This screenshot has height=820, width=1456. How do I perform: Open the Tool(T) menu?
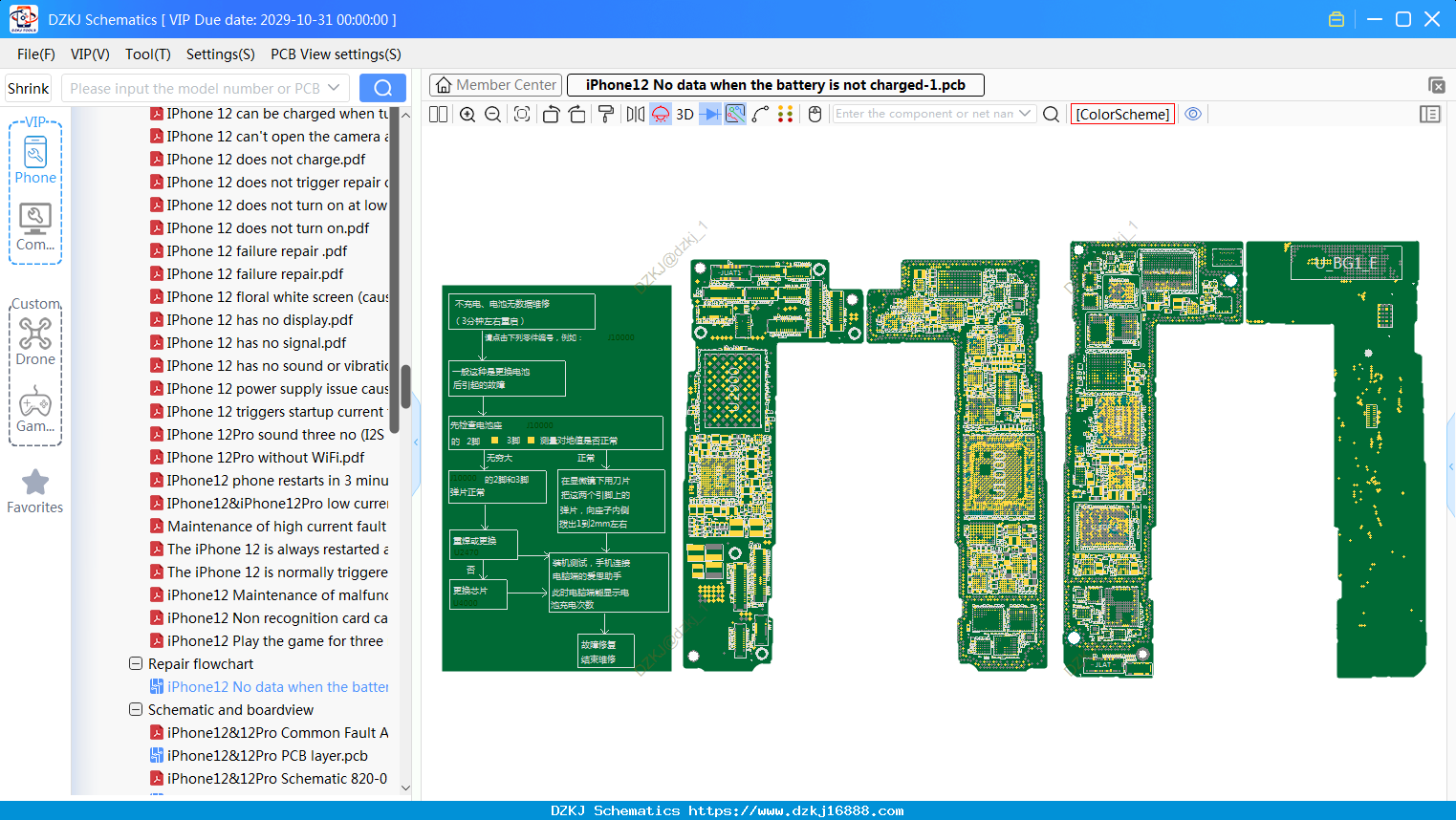coord(148,54)
